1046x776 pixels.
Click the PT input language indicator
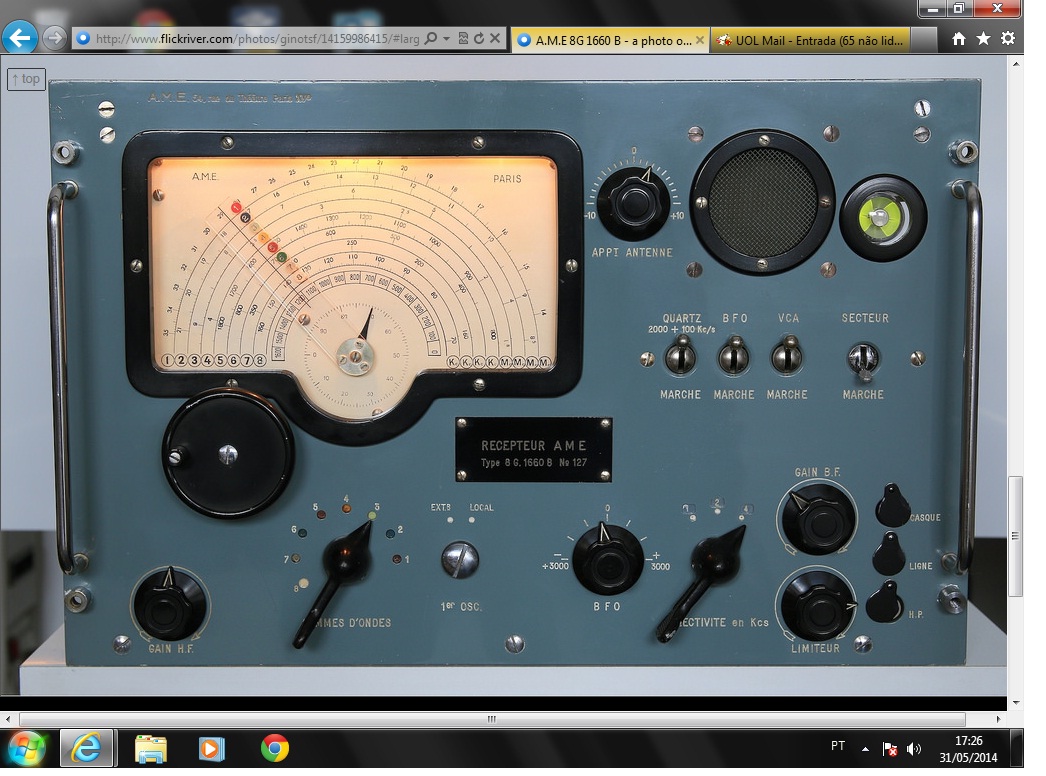[838, 746]
